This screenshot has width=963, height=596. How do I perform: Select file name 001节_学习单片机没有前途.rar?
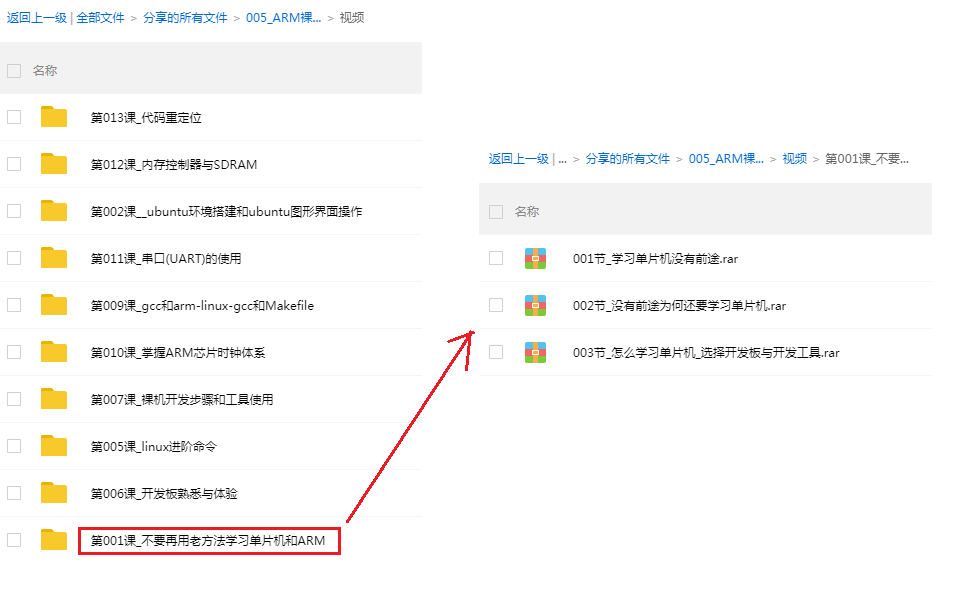(655, 259)
